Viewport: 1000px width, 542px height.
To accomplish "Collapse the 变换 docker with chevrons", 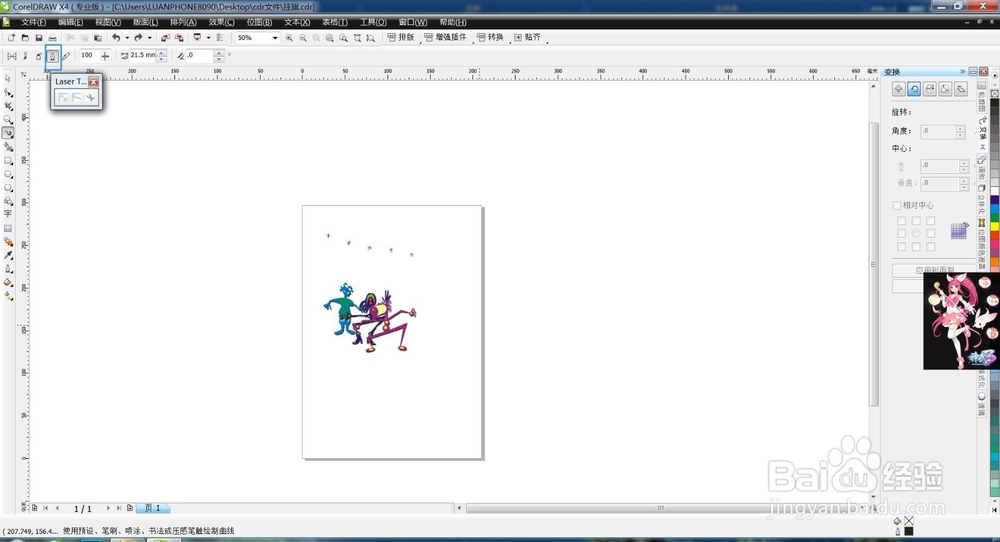I will pos(962,71).
